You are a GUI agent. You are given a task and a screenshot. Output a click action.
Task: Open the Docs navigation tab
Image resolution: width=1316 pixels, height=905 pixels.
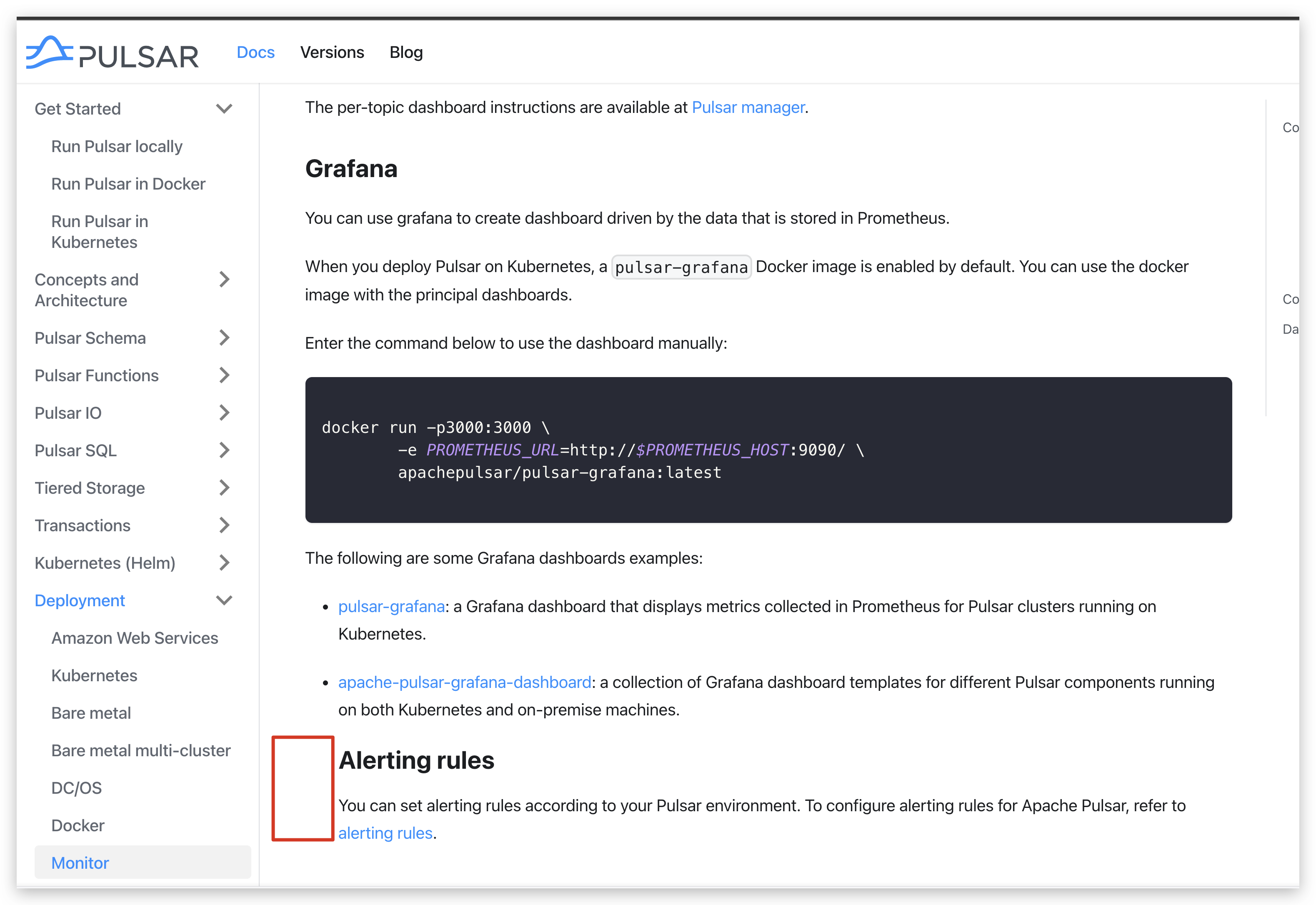click(x=255, y=52)
